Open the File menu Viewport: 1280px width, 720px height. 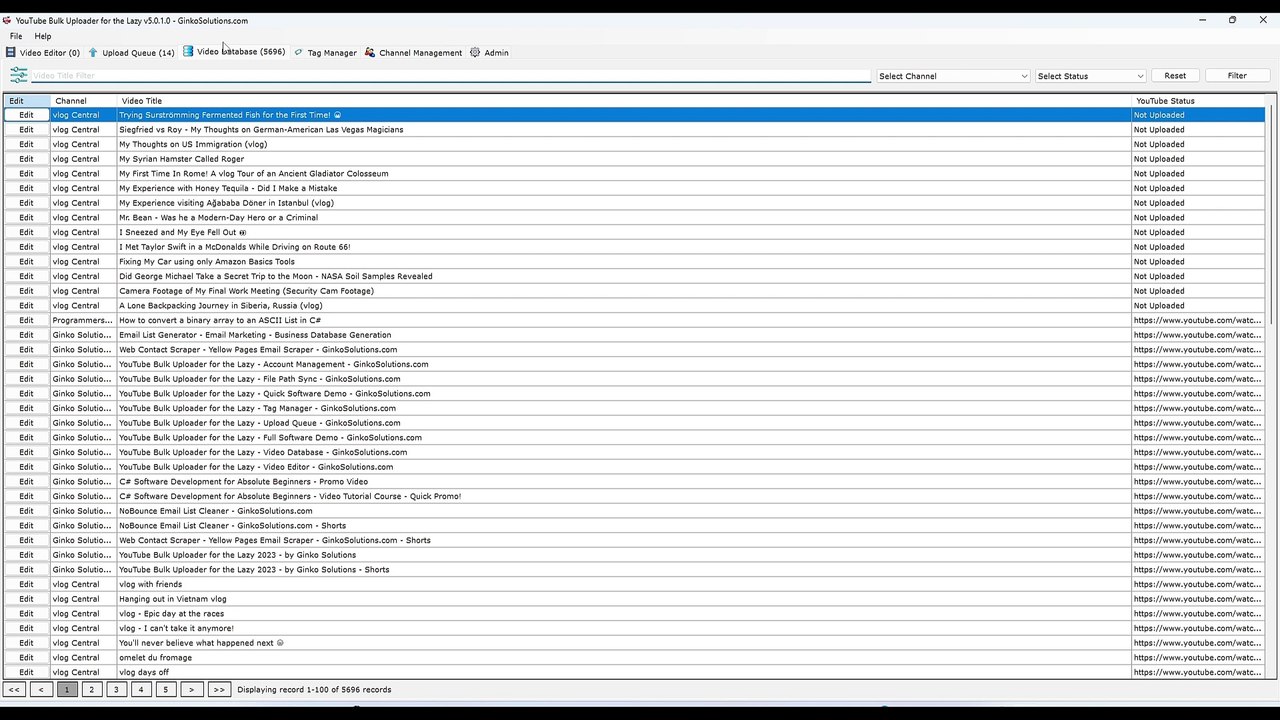point(16,36)
